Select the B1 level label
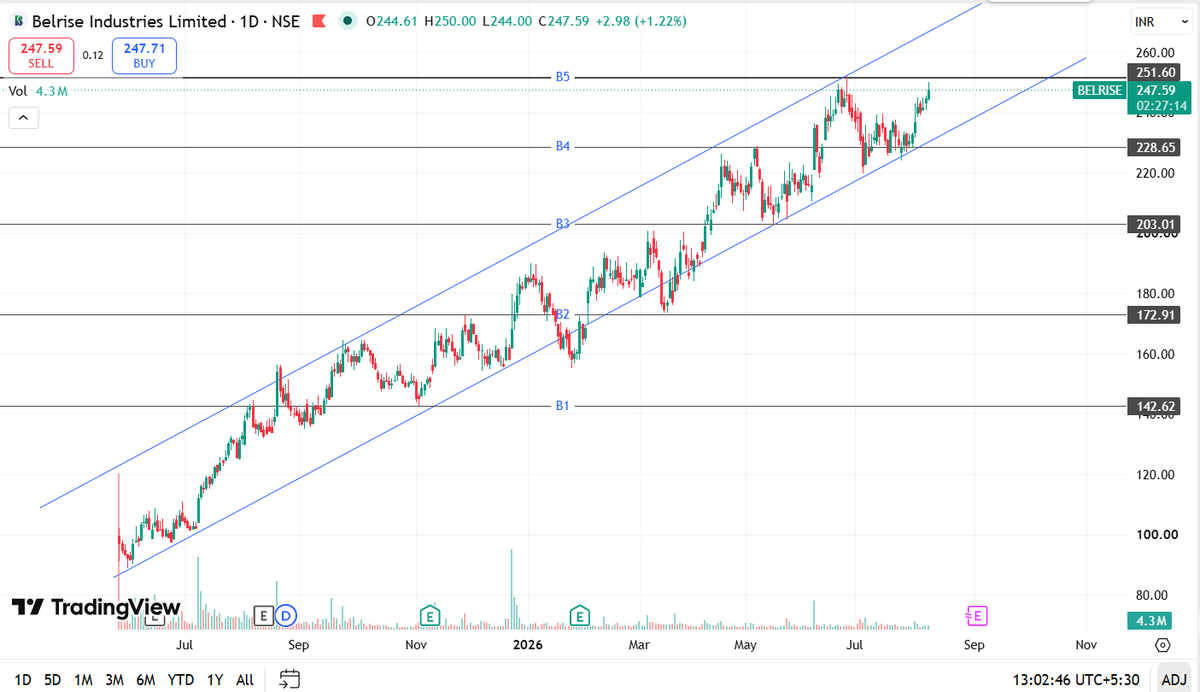Image resolution: width=1200 pixels, height=692 pixels. 563,406
